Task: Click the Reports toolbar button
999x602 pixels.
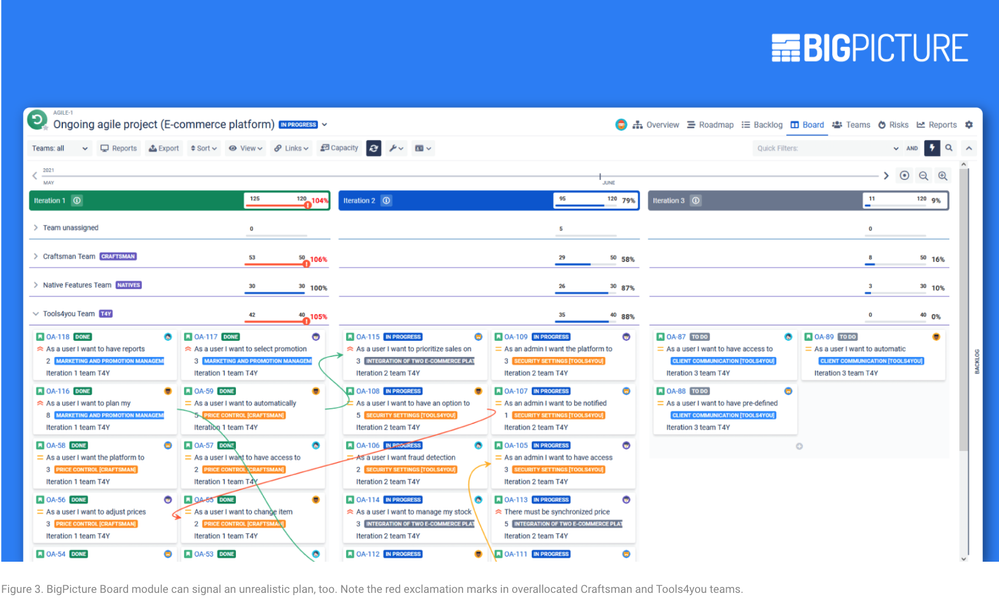Action: coord(119,148)
